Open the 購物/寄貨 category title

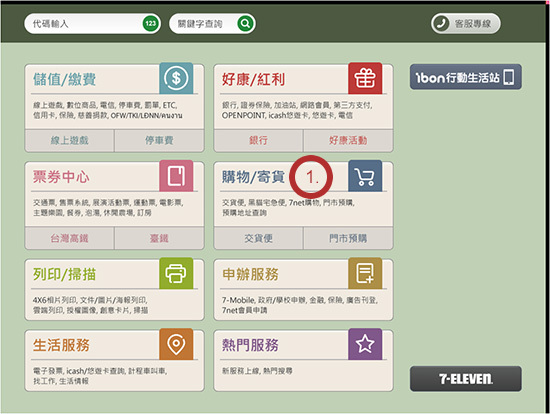(x=253, y=177)
